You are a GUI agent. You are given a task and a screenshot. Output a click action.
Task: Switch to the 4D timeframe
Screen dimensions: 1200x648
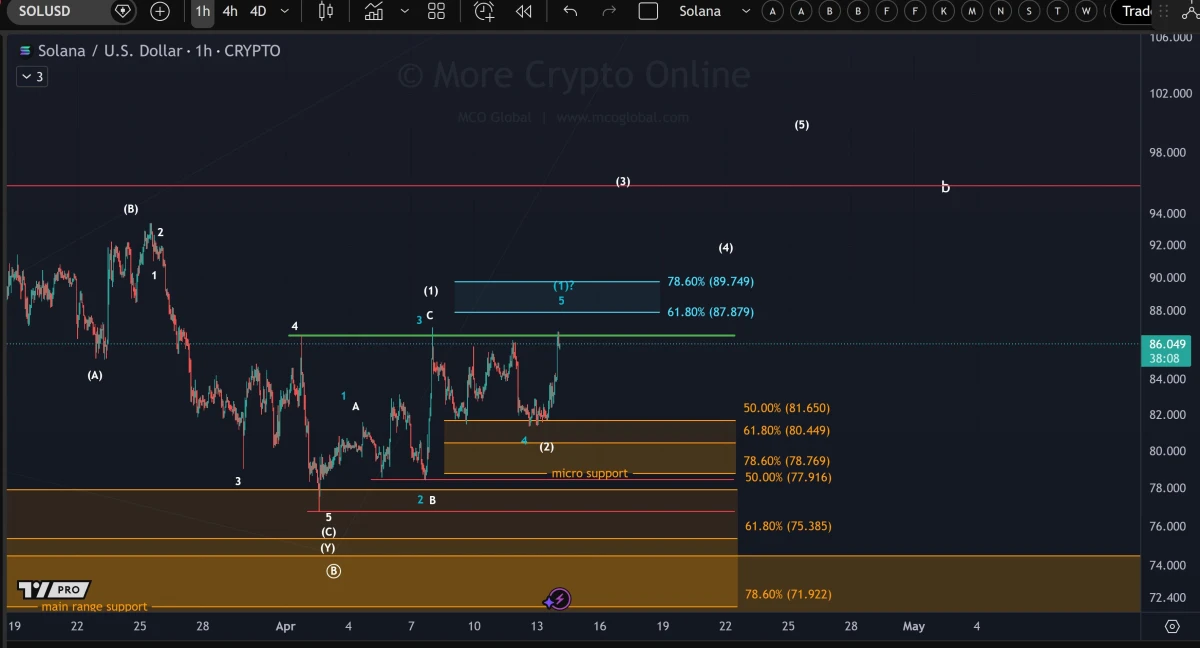click(x=258, y=11)
